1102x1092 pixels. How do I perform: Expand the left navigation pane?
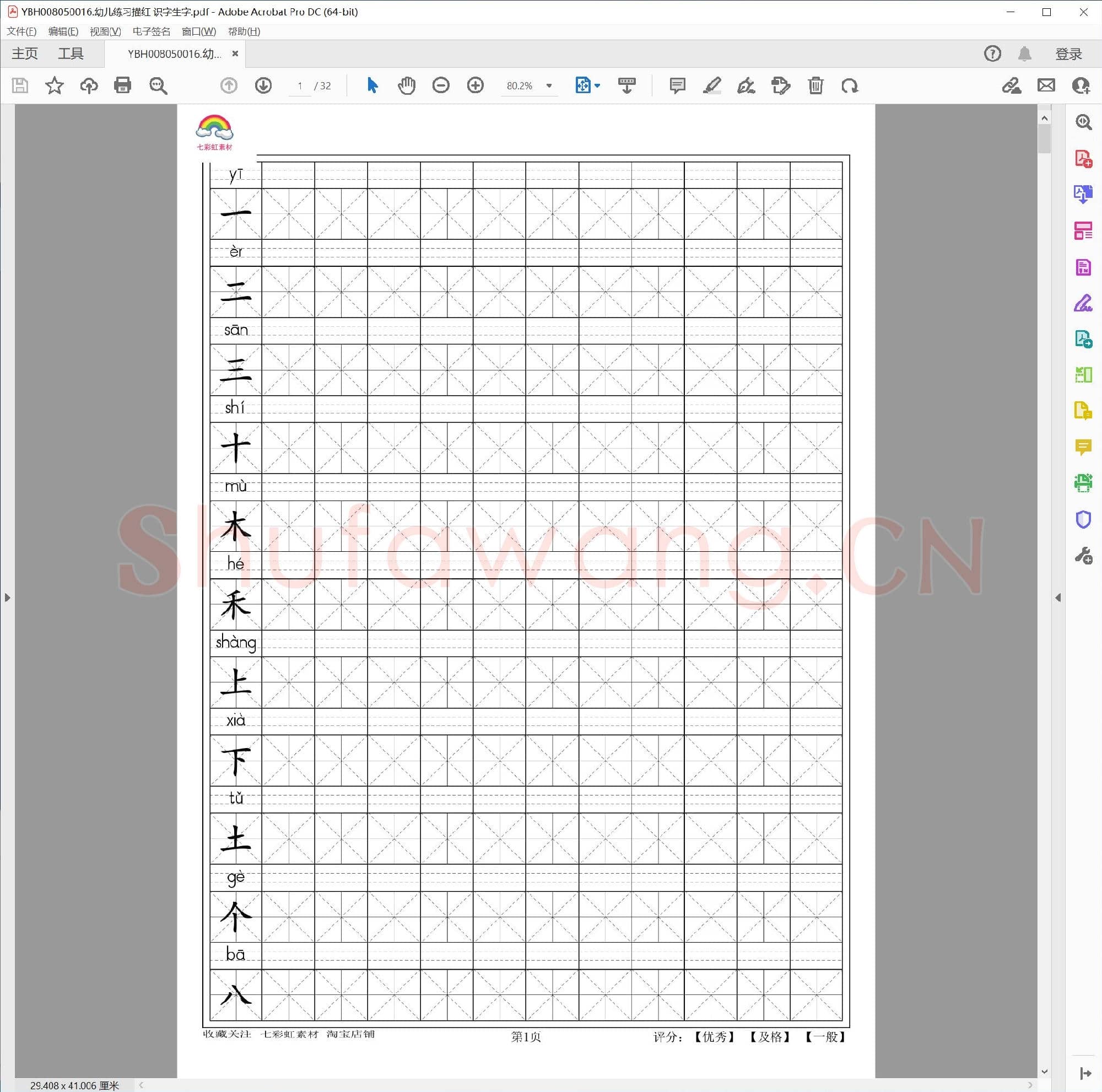pos(7,598)
